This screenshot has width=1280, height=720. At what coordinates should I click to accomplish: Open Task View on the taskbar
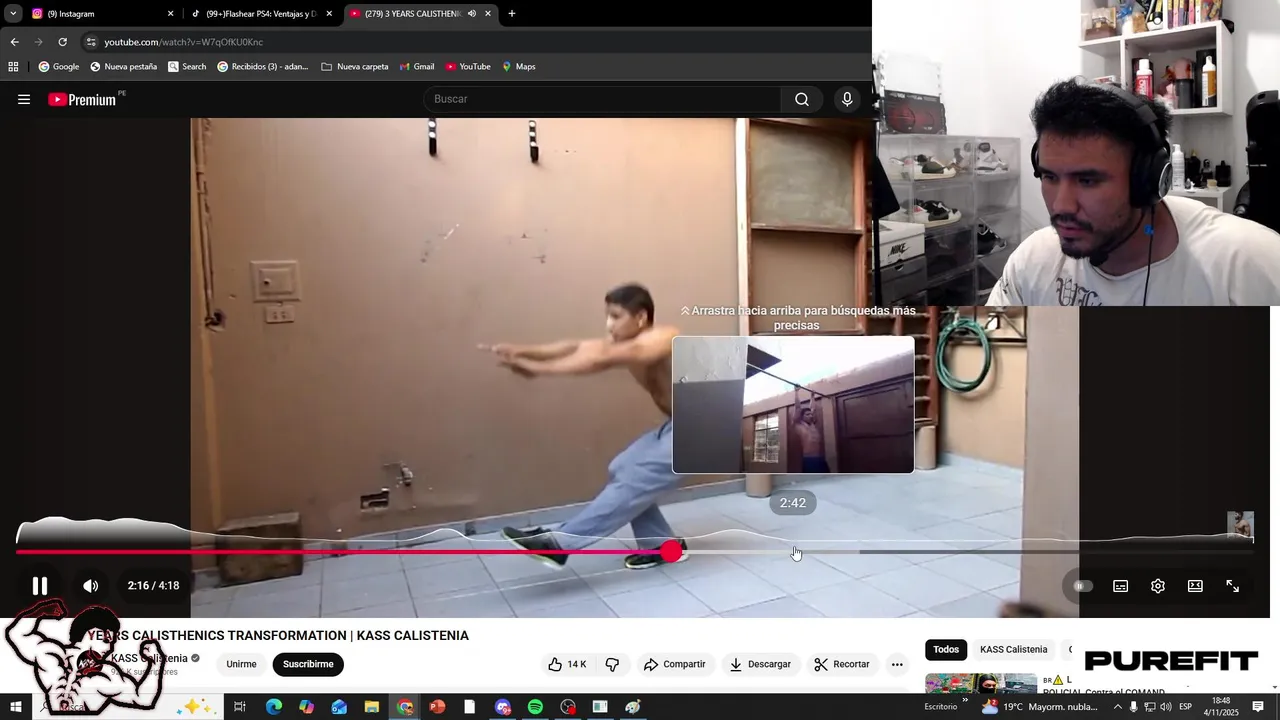pyautogui.click(x=240, y=707)
